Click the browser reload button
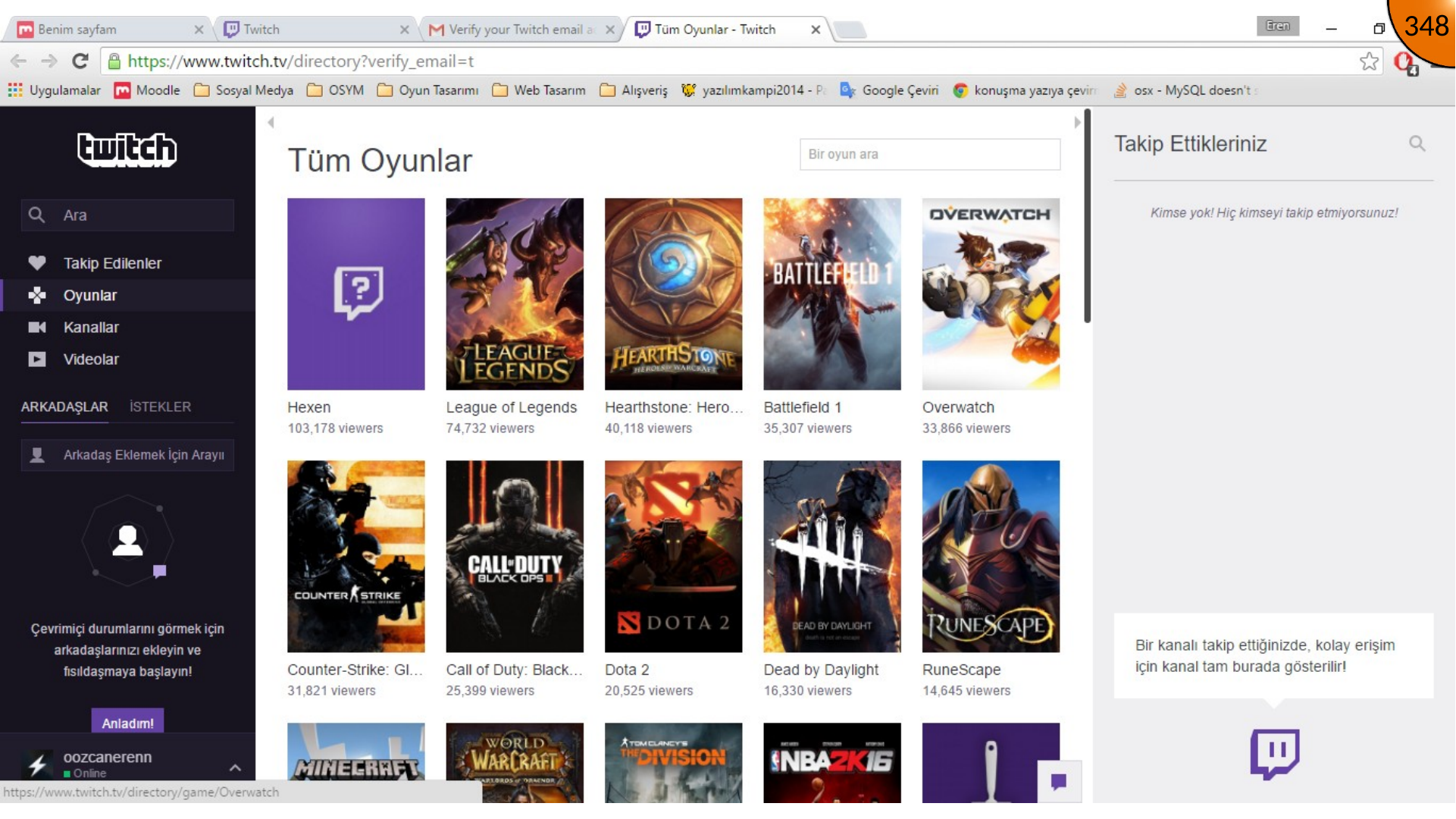Image resolution: width=1456 pixels, height=819 pixels. point(80,61)
